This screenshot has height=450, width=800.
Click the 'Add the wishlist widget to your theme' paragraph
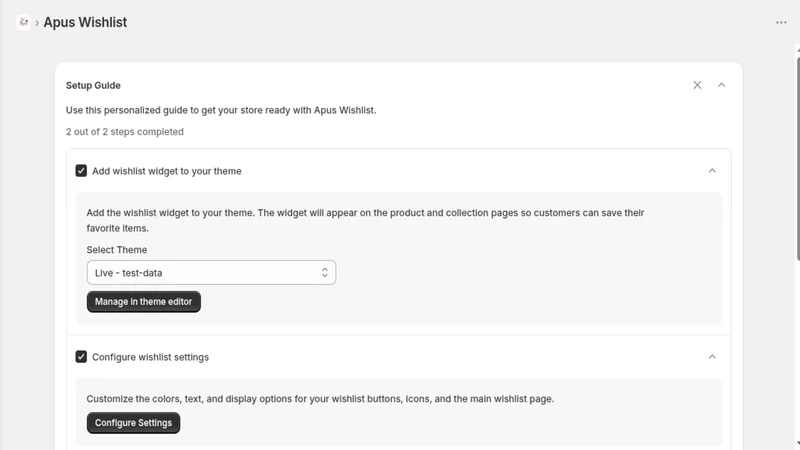[x=365, y=220]
